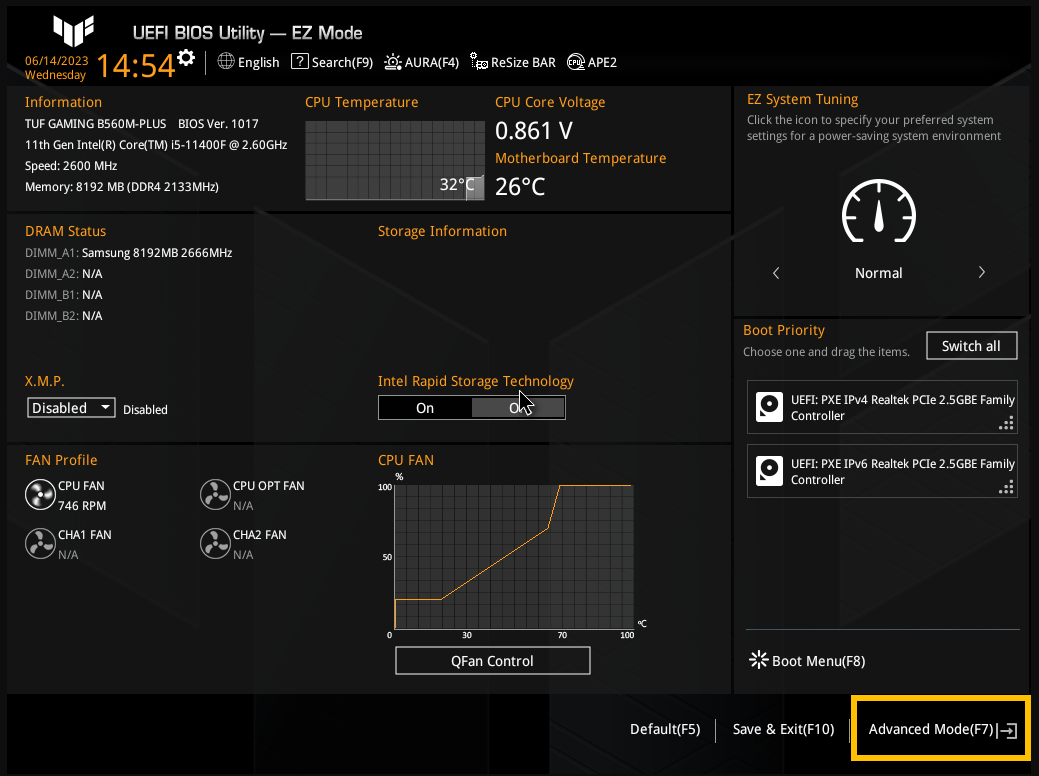The height and width of the screenshot is (776, 1039).
Task: Click the i5-11400F processor info line
Action: click(x=156, y=144)
